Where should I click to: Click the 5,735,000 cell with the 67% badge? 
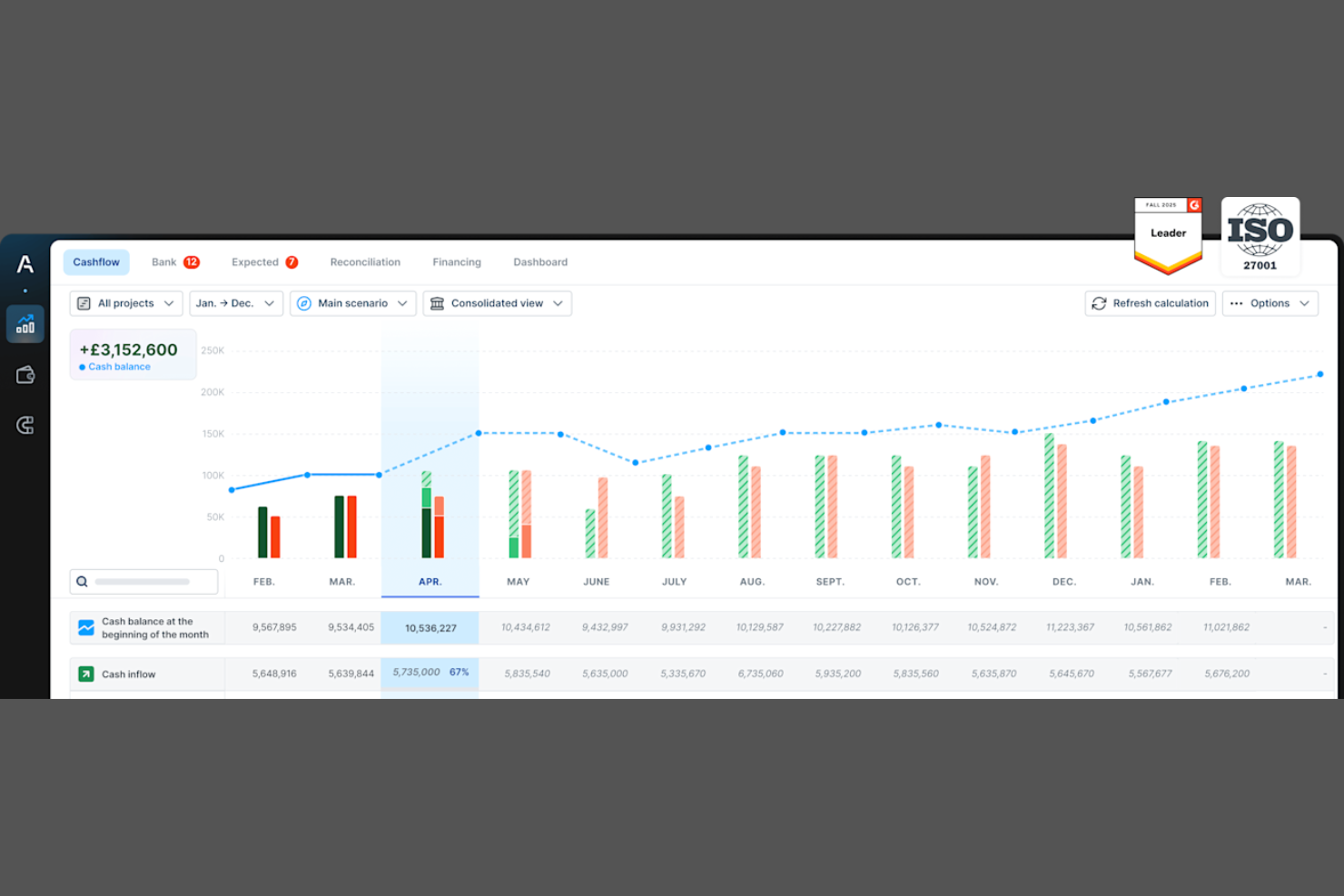pyautogui.click(x=430, y=674)
